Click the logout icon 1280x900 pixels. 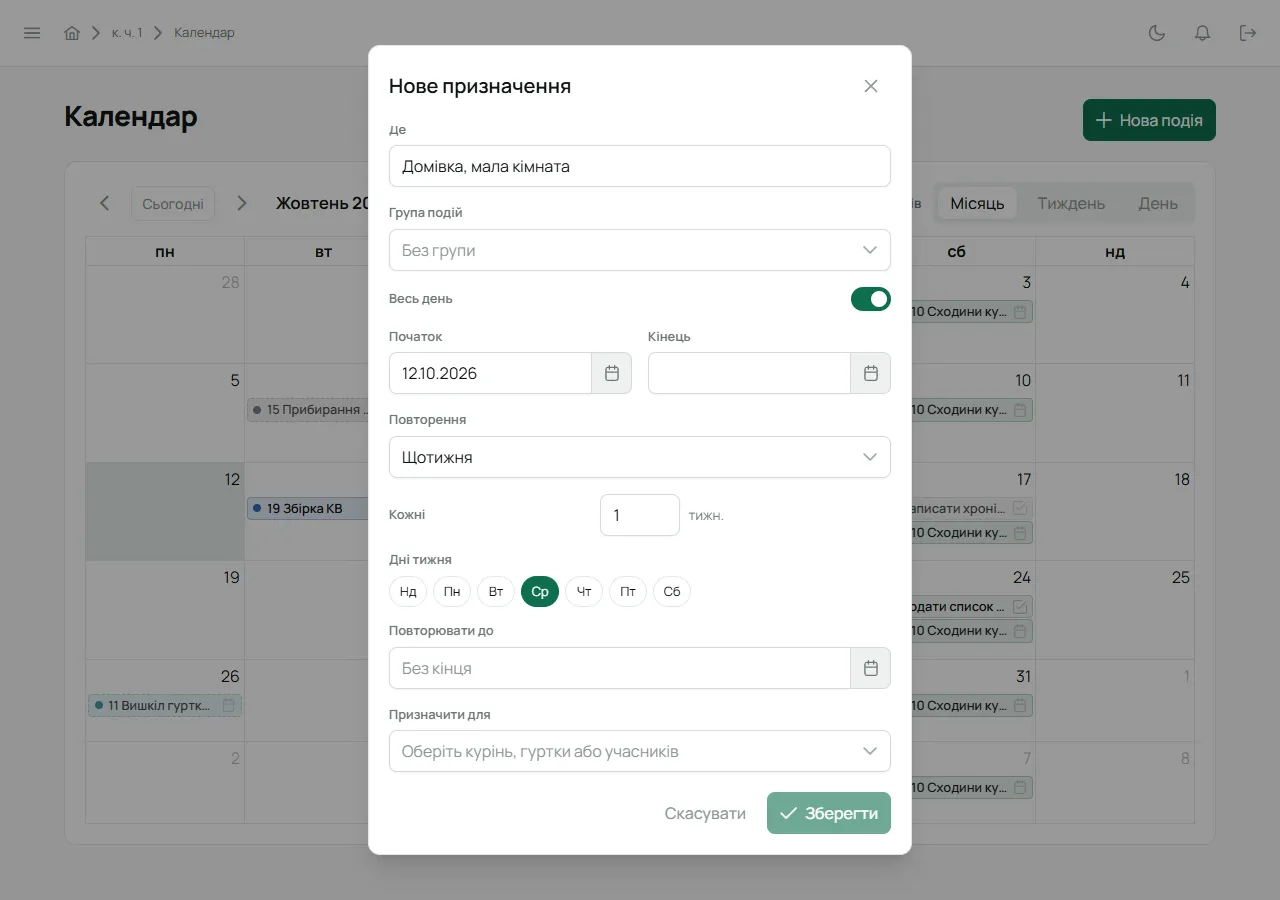(1248, 33)
